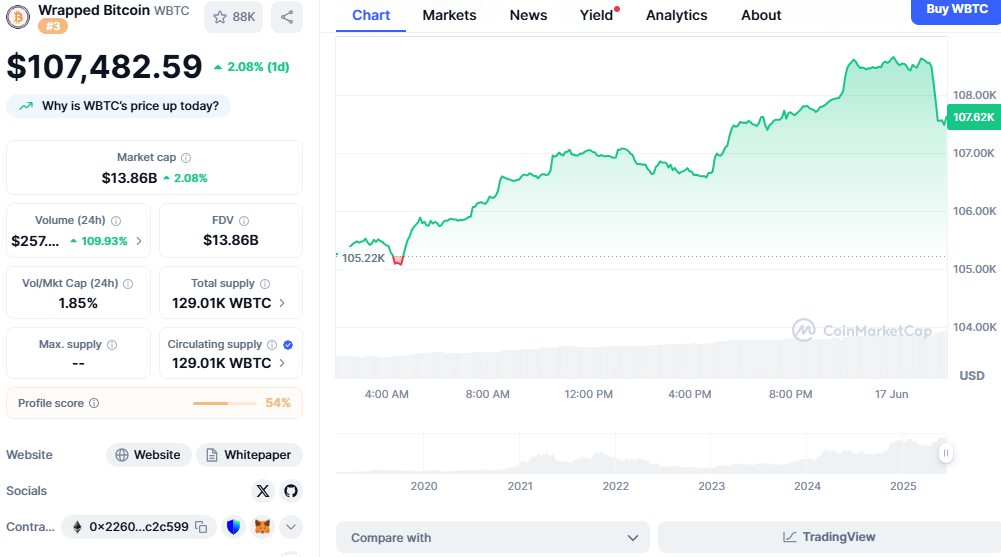Click 2023 on the history timeline

[x=712, y=486]
